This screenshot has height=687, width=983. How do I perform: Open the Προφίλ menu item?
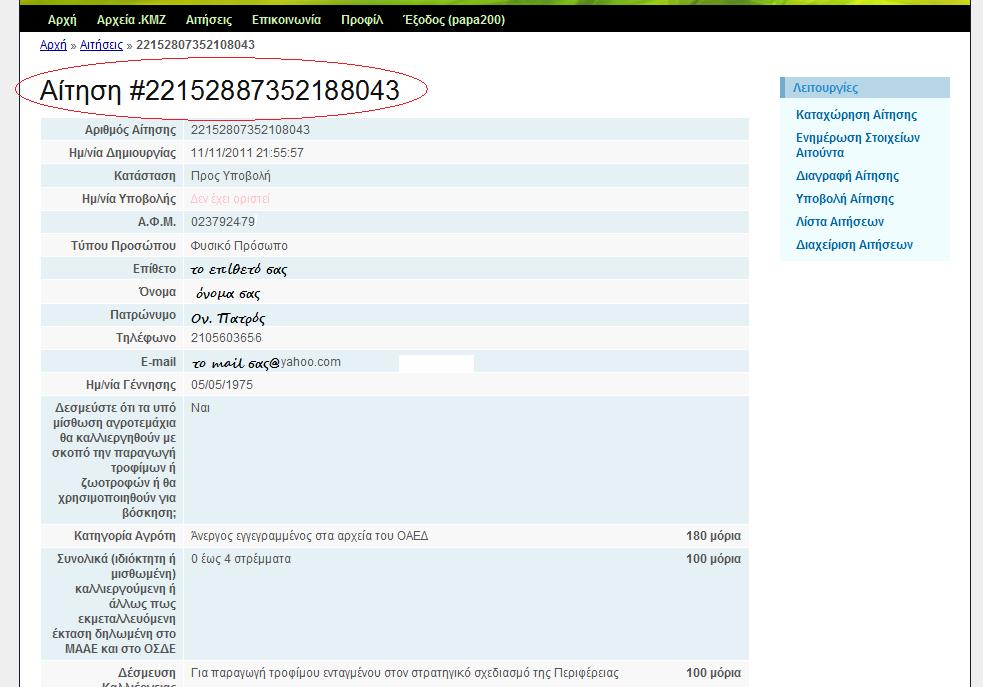pos(361,20)
